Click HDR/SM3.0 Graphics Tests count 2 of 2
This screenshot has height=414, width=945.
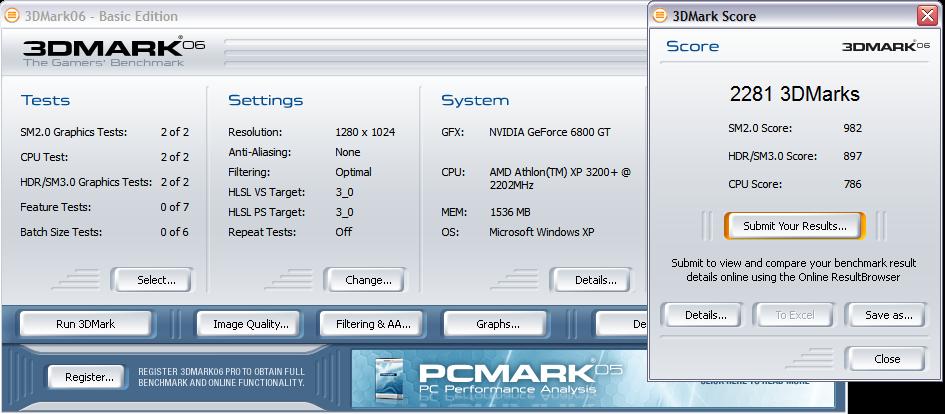coord(175,182)
